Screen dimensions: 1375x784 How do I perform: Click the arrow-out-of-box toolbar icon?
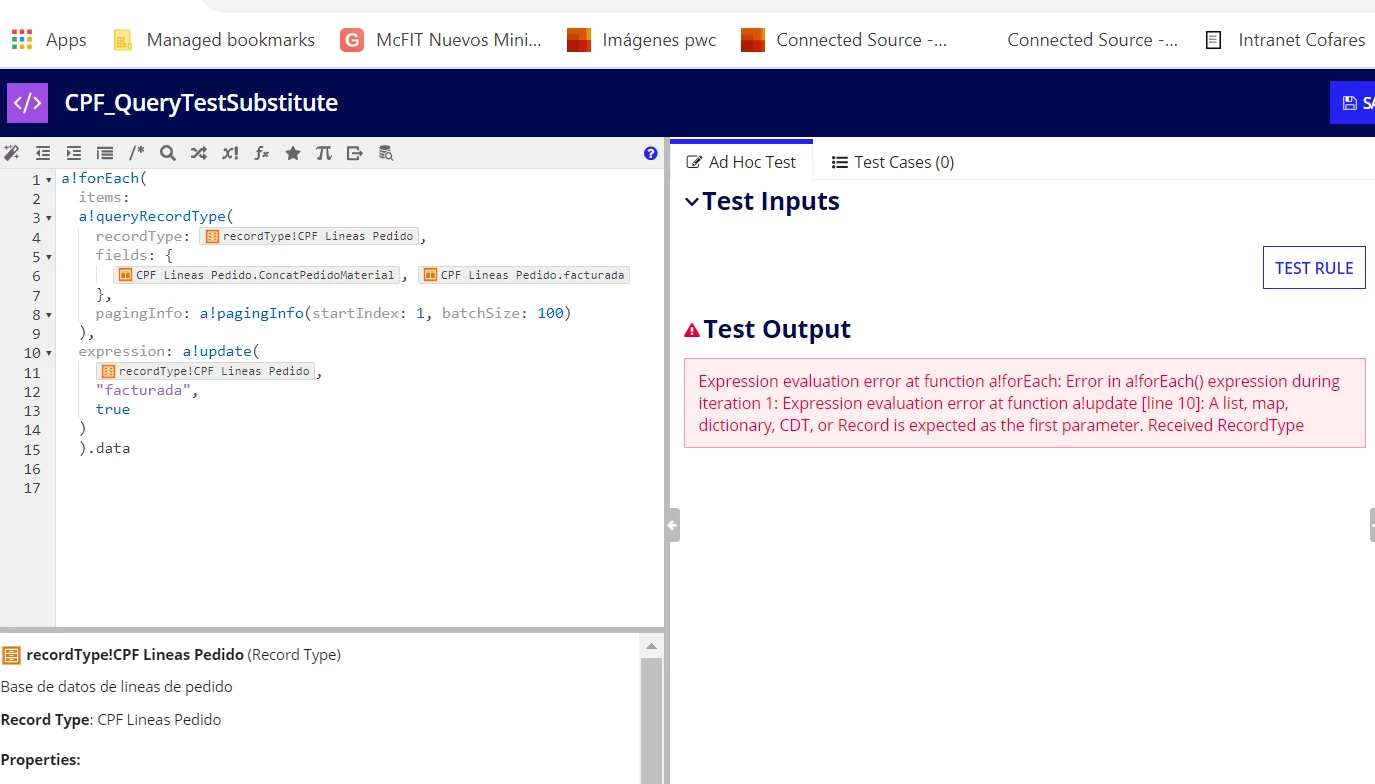(x=354, y=153)
